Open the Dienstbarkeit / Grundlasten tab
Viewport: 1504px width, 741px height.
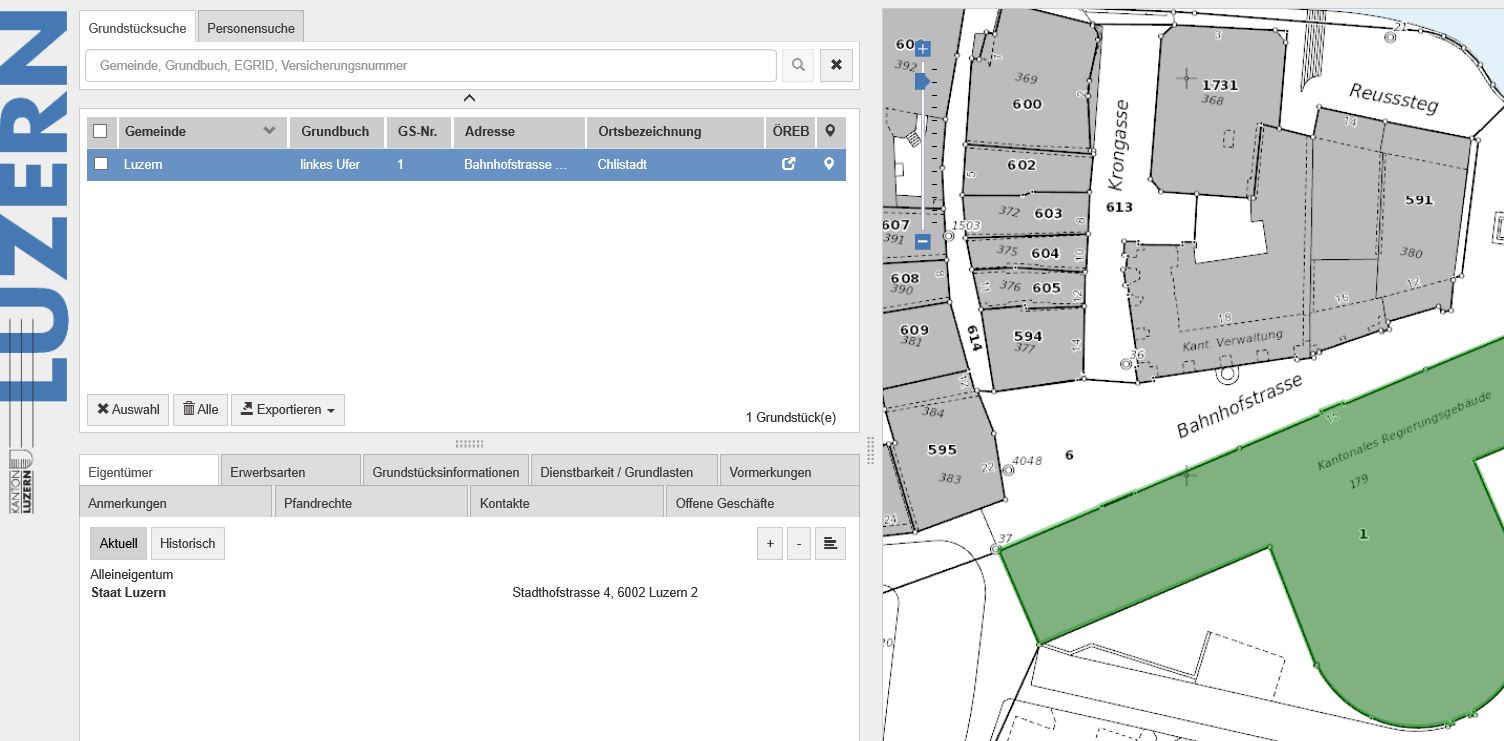tap(625, 471)
